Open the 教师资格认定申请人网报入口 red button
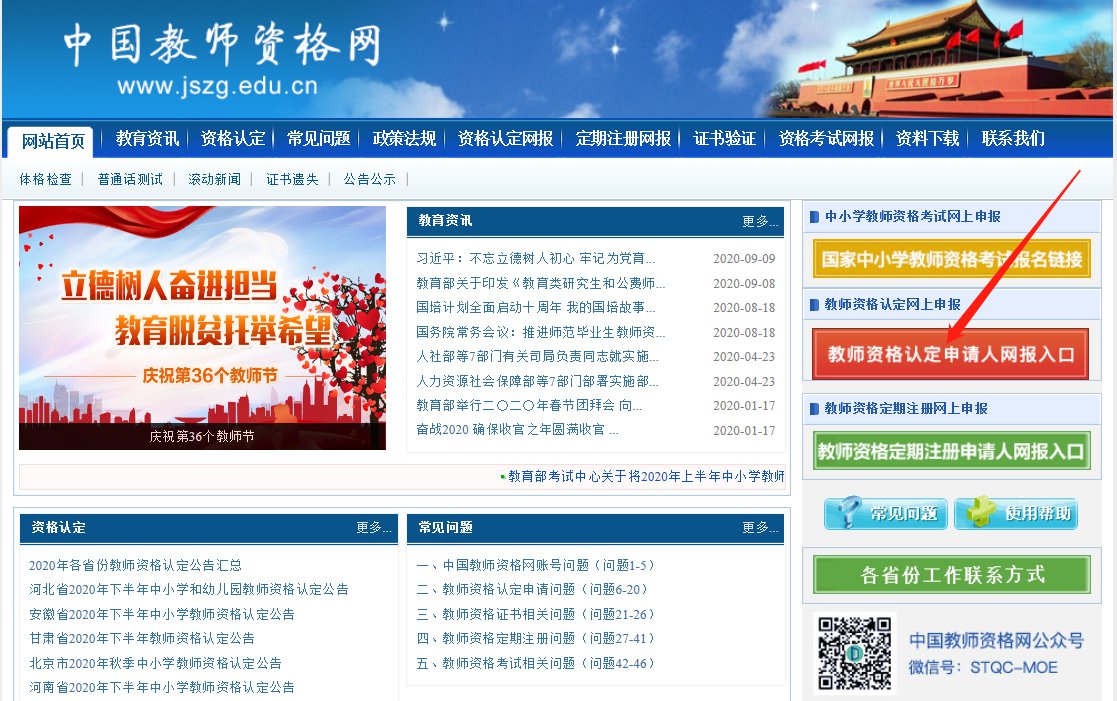The width and height of the screenshot is (1117, 701). click(950, 354)
